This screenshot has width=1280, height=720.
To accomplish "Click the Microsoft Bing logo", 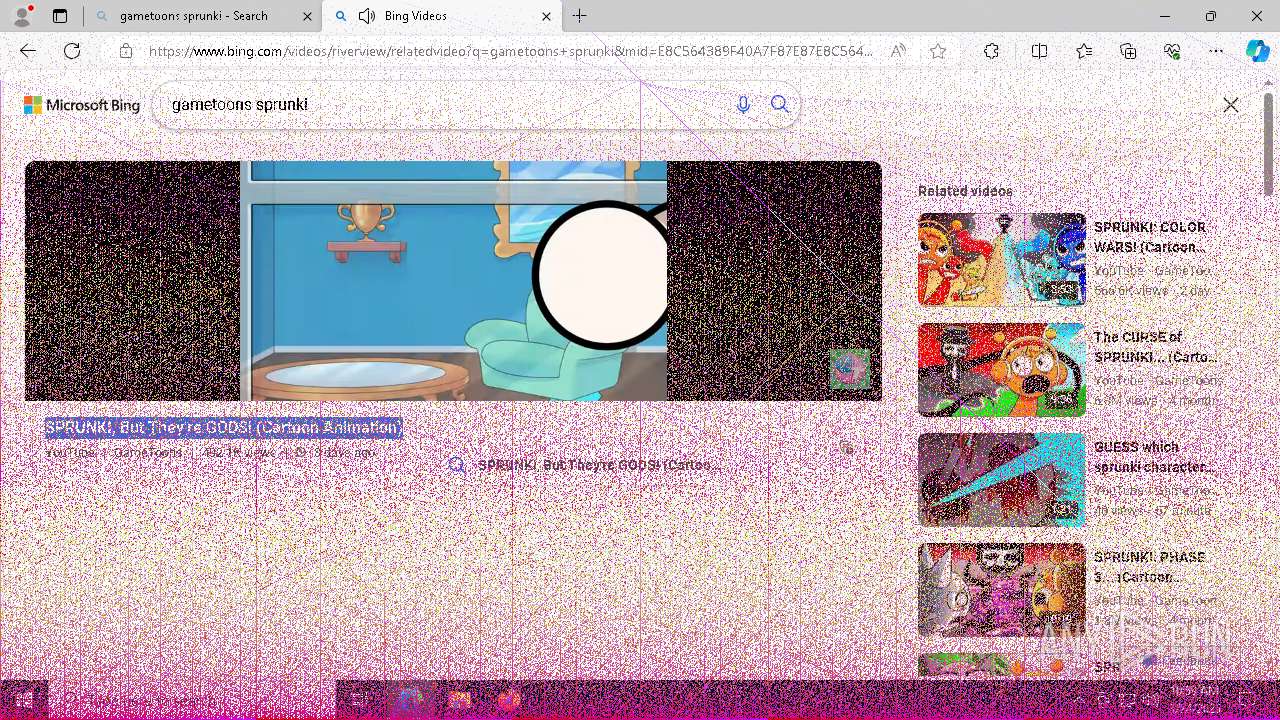I will 82,105.
